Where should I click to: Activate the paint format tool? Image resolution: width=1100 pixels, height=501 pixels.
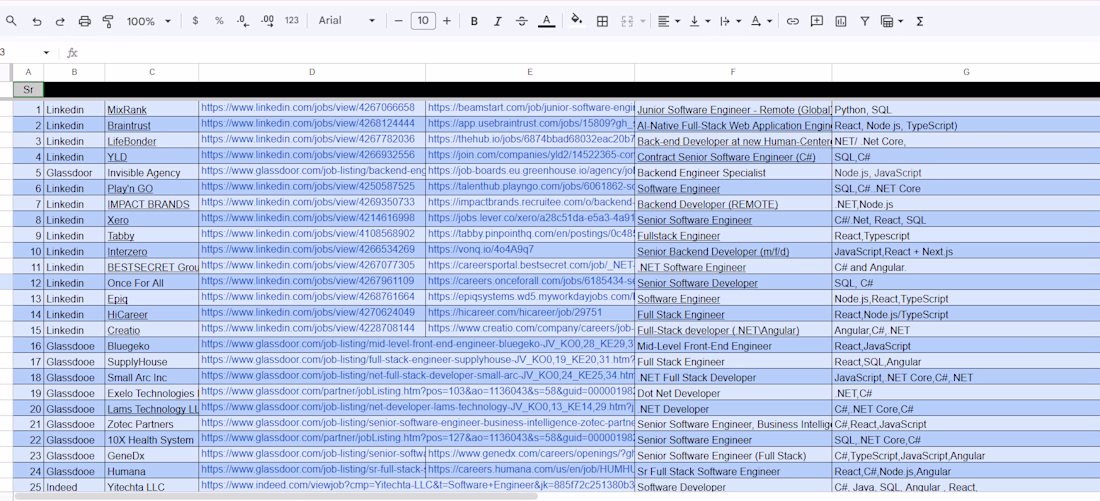108,21
